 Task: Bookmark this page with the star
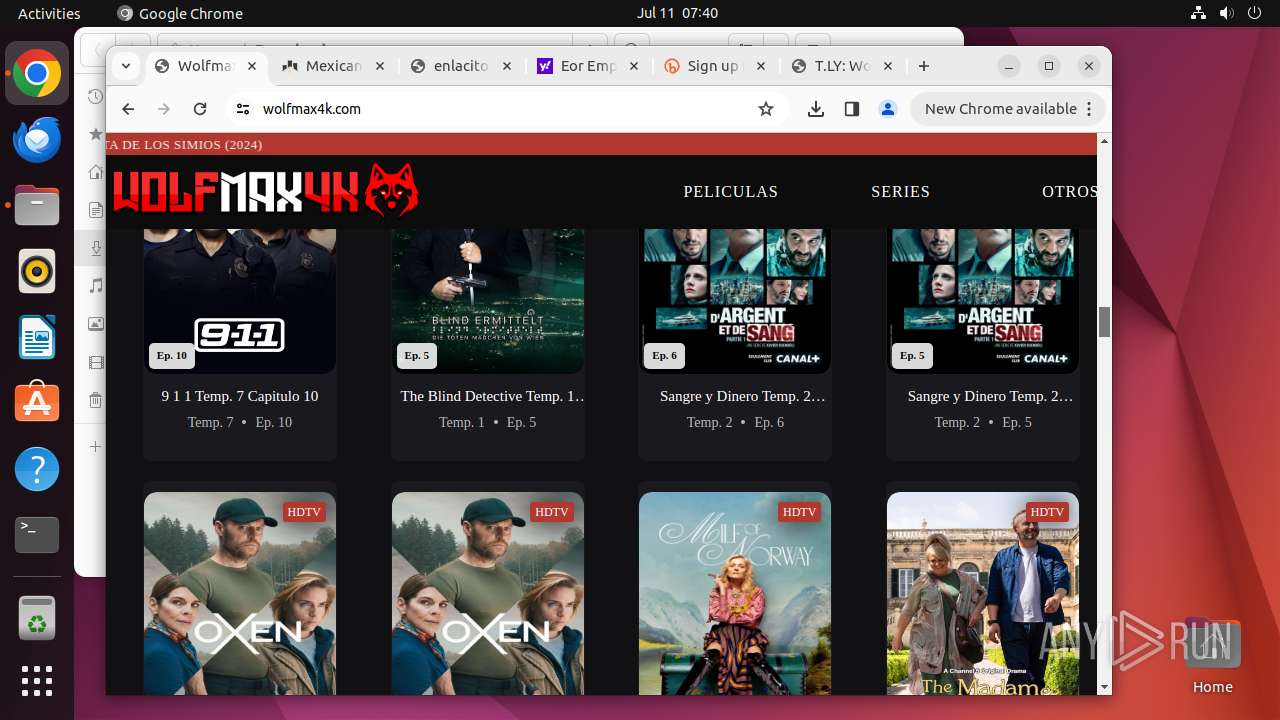pyautogui.click(x=766, y=109)
